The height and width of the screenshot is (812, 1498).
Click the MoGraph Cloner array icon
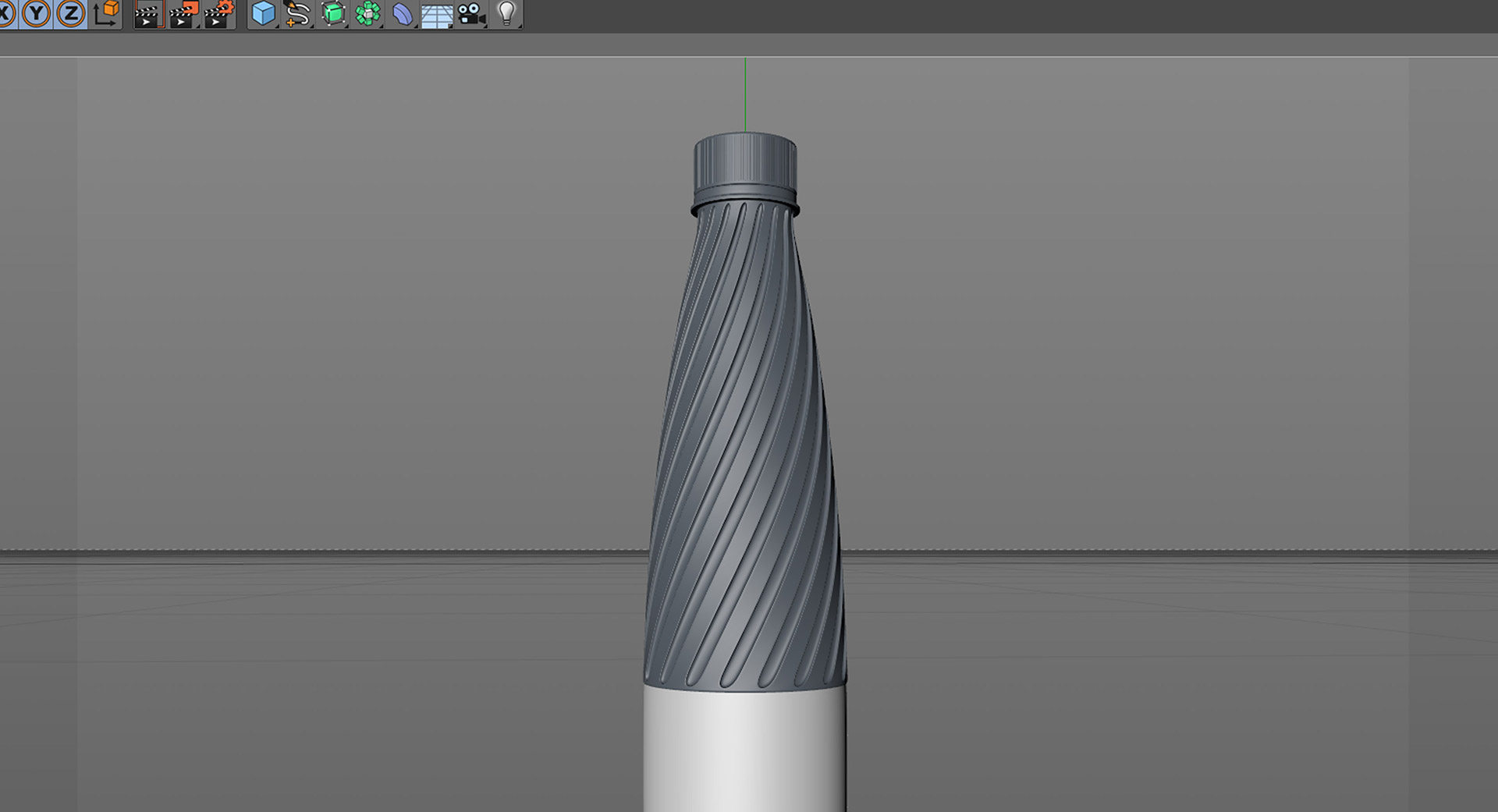click(367, 13)
